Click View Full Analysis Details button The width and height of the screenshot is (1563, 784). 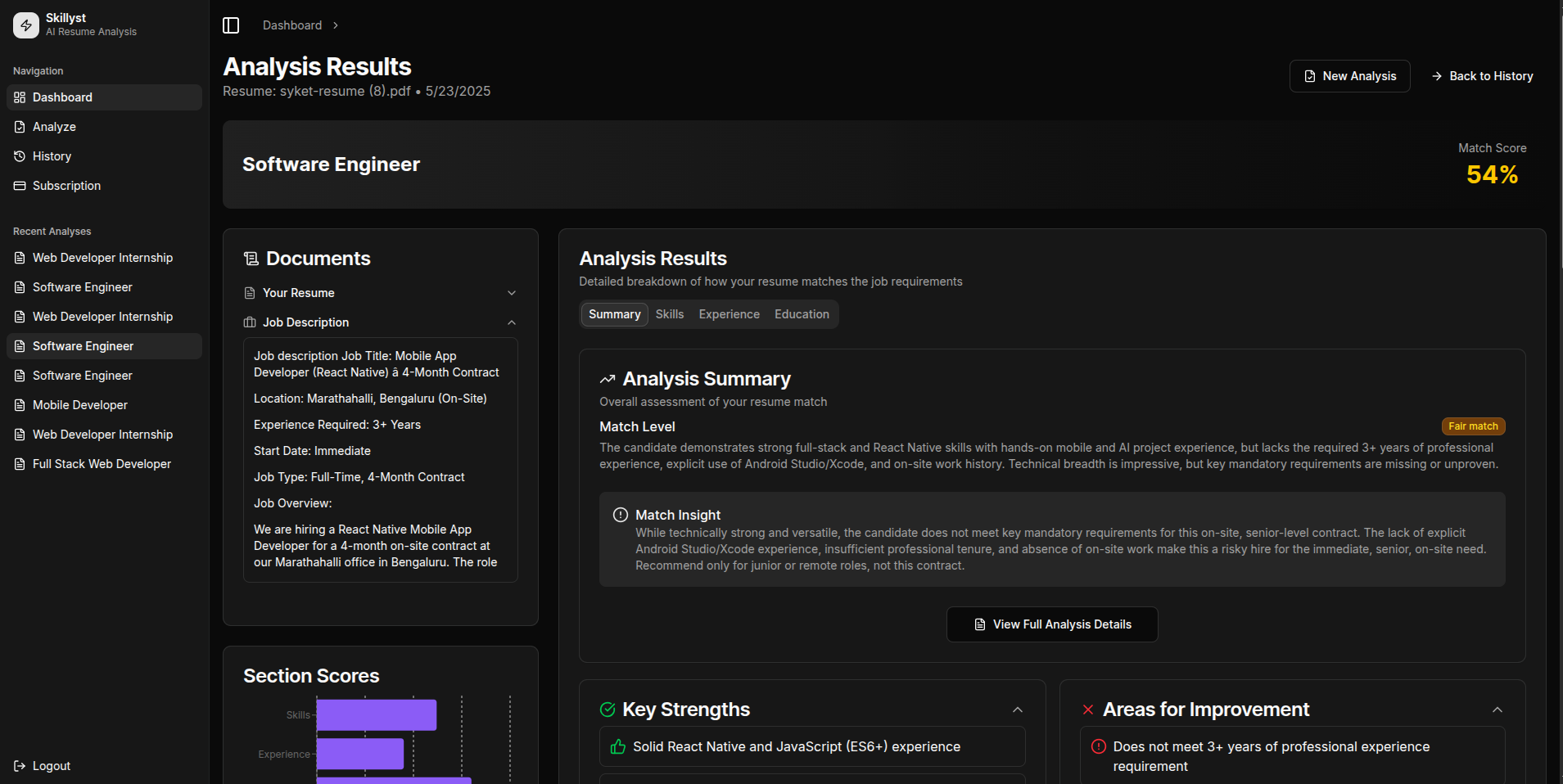[x=1052, y=624]
